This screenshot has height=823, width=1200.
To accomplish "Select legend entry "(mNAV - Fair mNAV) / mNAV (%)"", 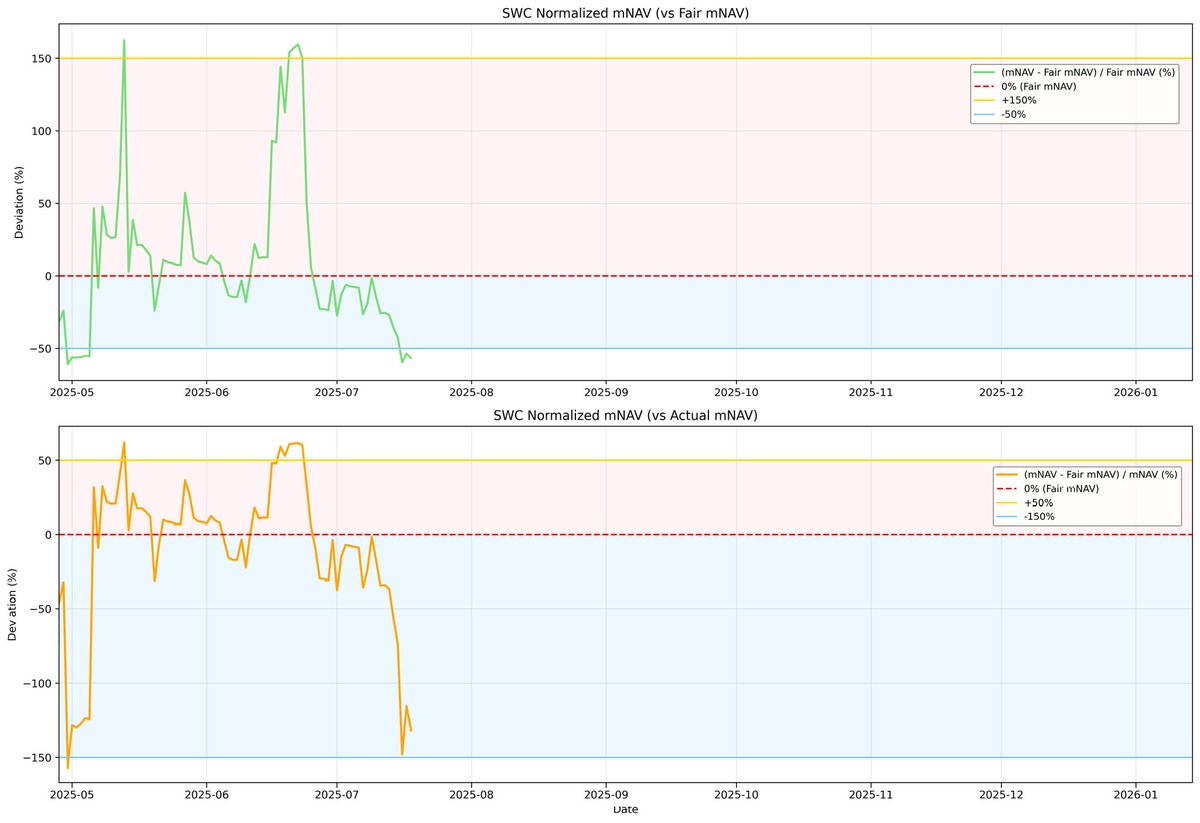I will [1101, 474].
